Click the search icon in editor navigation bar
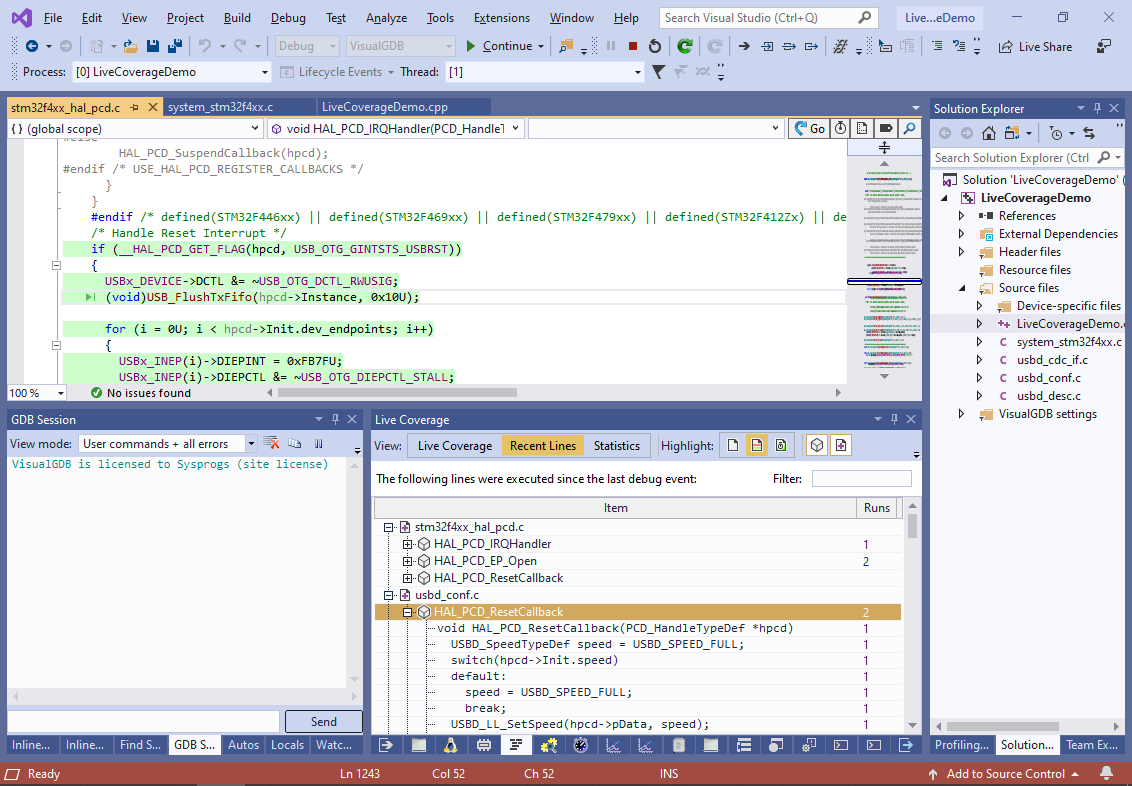Screen dimensions: 1132x786 910,128
